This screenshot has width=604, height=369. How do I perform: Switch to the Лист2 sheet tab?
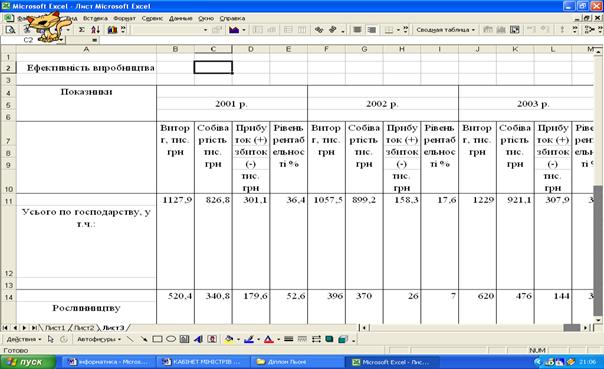tap(84, 328)
